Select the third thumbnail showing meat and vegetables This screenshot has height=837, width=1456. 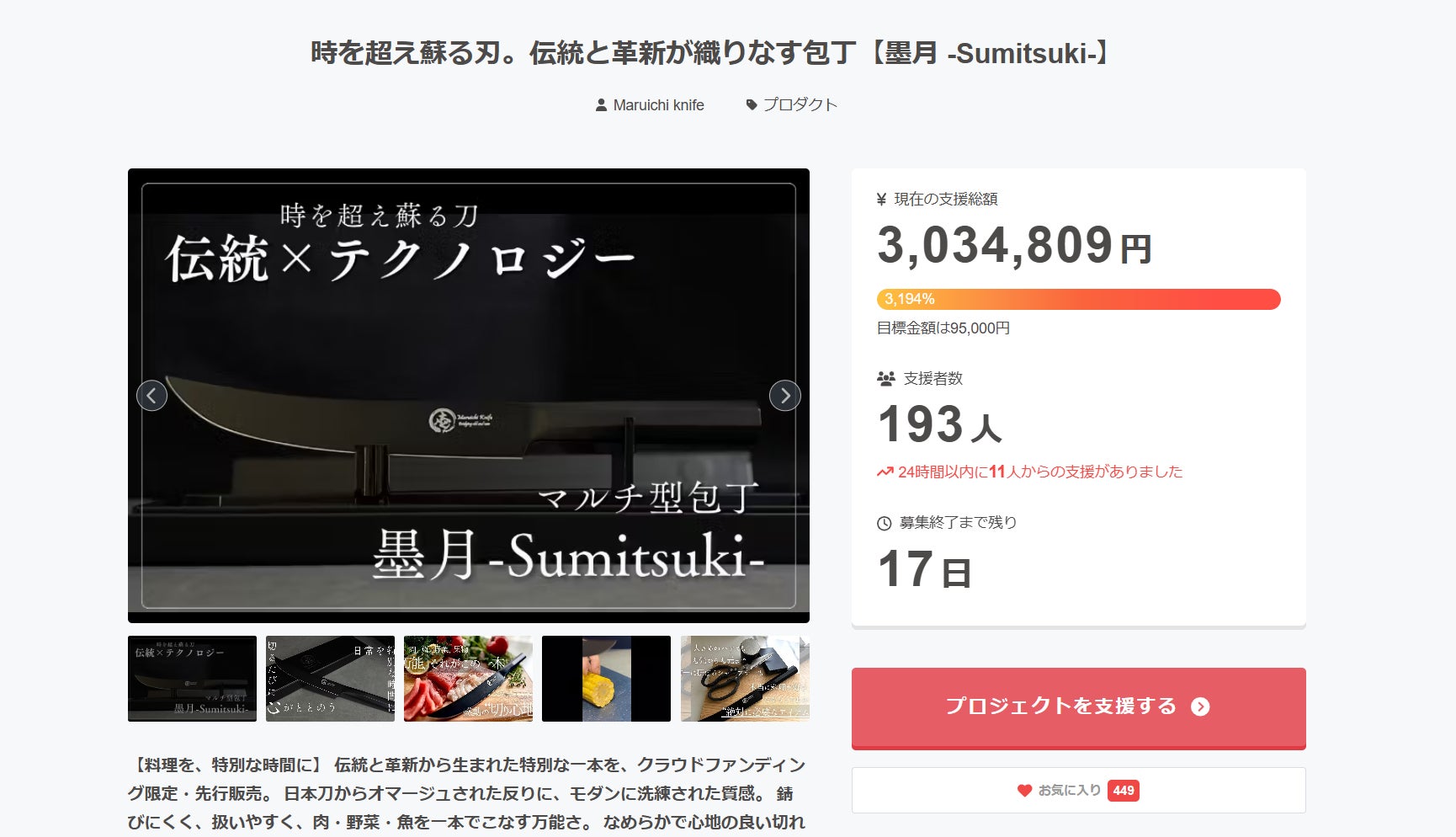point(468,679)
